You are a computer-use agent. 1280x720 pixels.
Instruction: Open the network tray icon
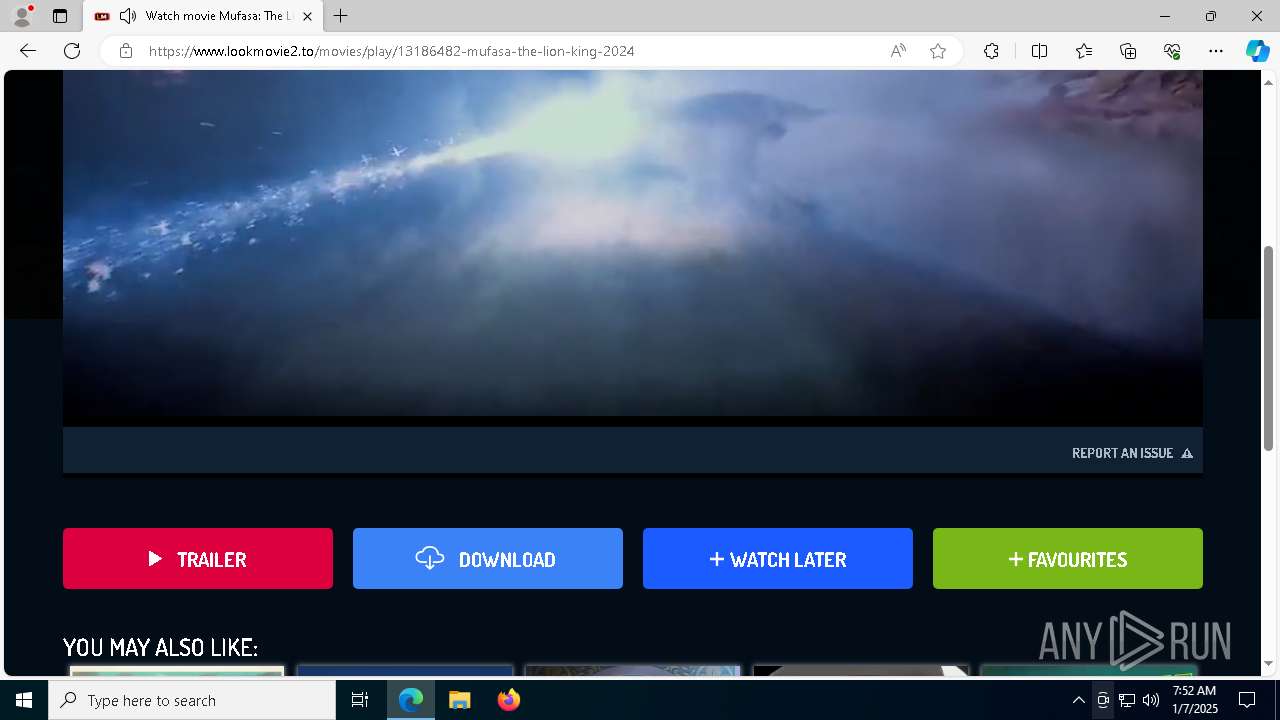tap(1127, 700)
